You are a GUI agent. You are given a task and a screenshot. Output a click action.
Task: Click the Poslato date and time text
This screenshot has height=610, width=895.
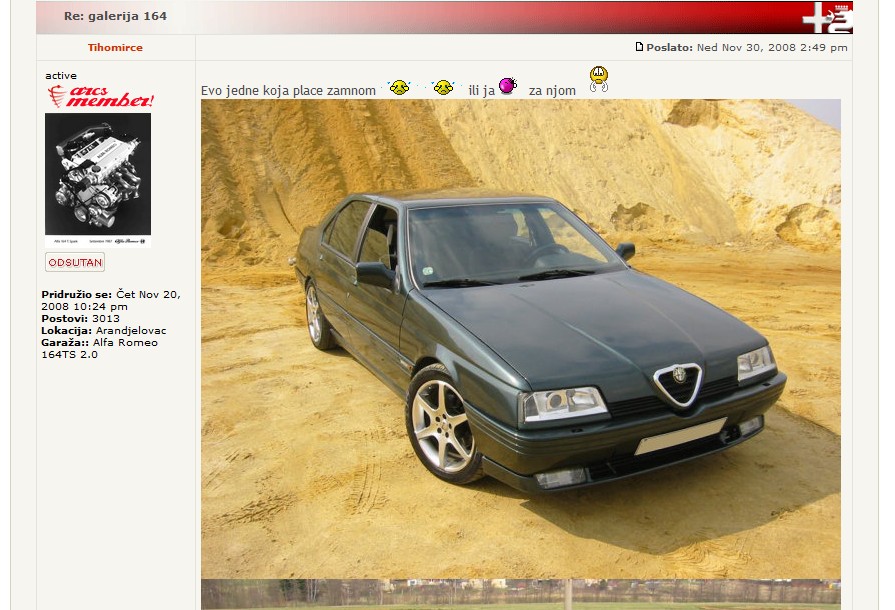point(771,47)
